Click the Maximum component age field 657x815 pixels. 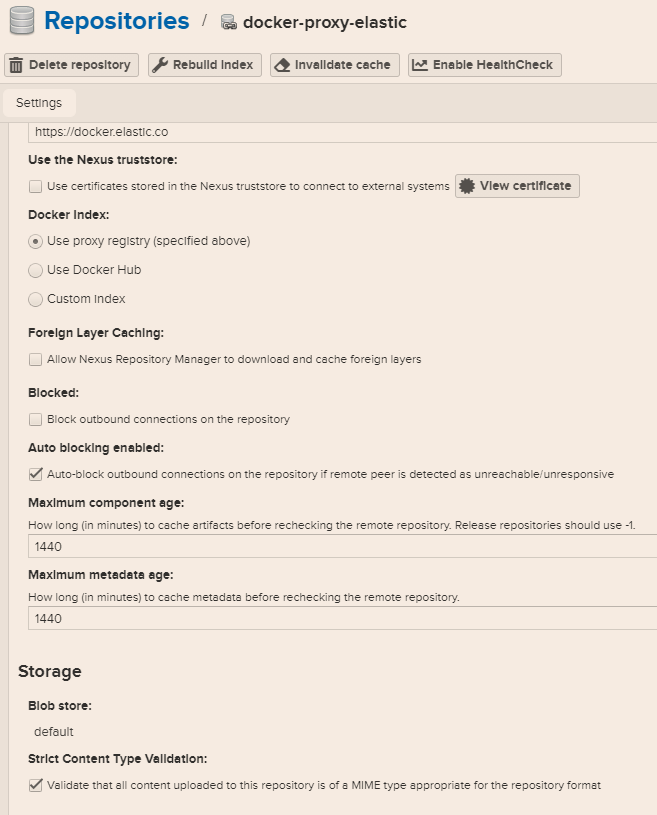[x=340, y=546]
